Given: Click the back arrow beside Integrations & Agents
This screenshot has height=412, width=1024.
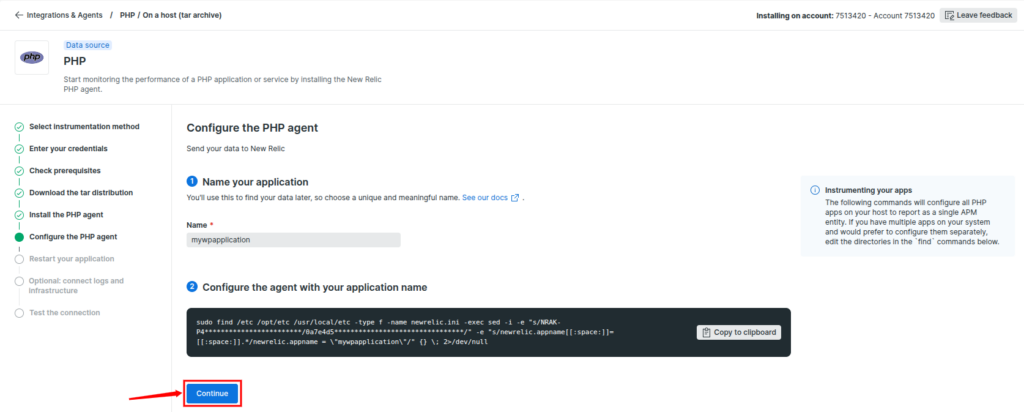Looking at the screenshot, I should (x=18, y=15).
